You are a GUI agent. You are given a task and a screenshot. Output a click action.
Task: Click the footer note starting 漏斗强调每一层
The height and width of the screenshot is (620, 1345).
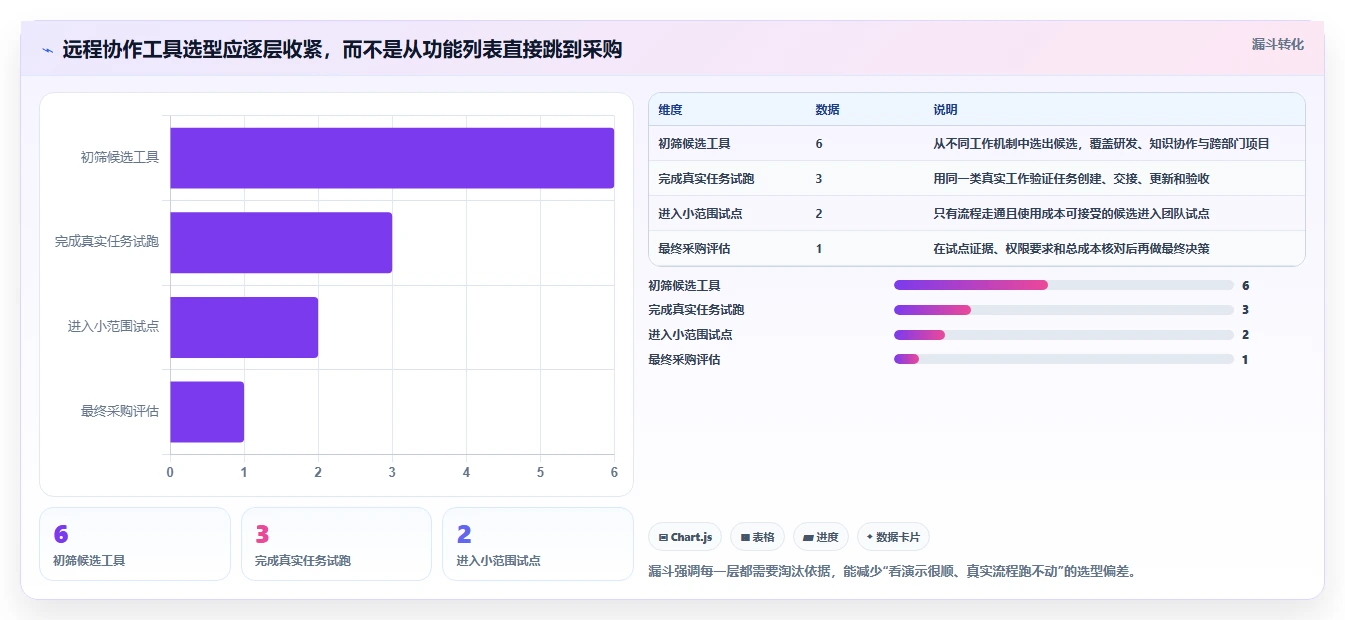tap(892, 572)
